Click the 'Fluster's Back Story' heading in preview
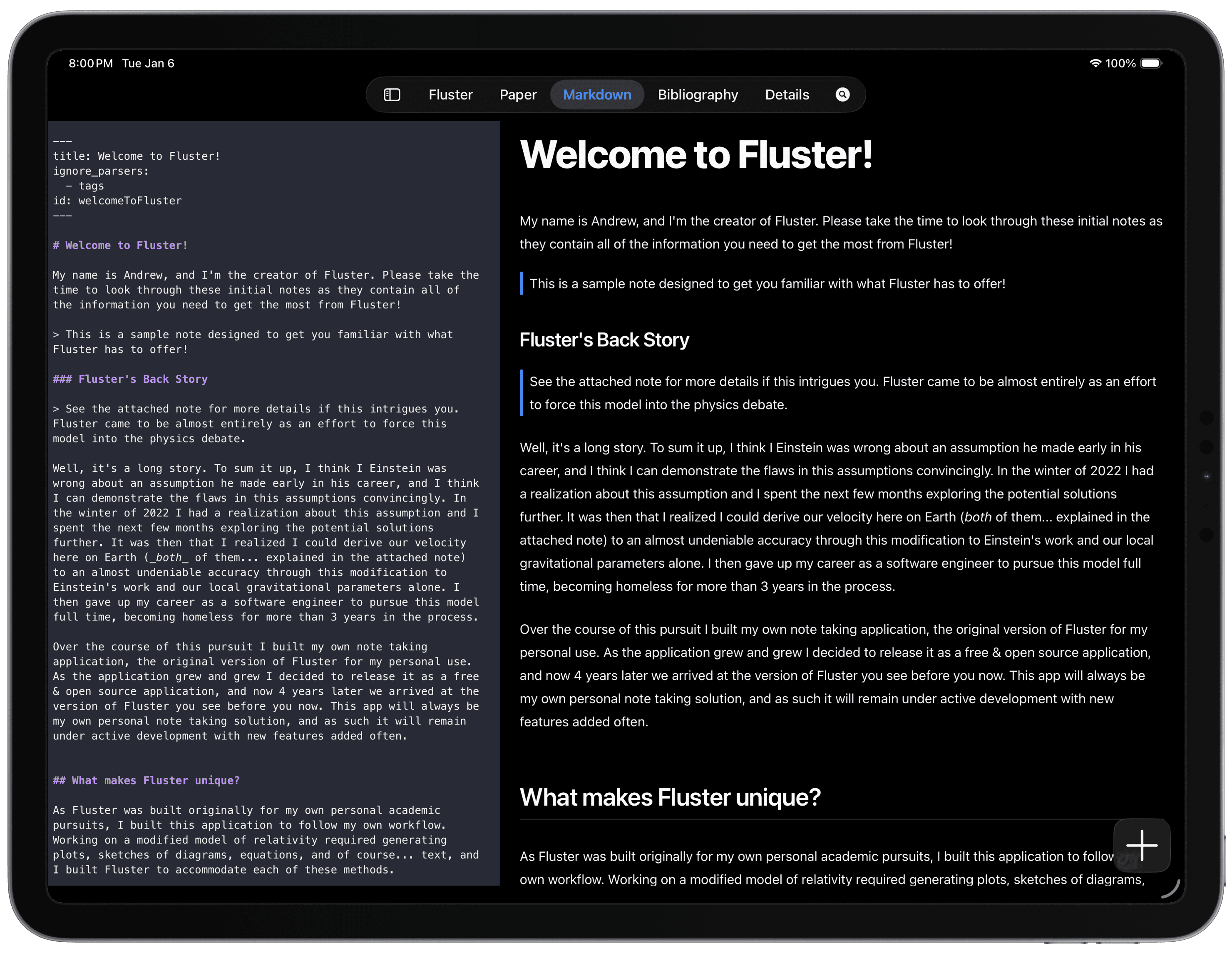1232x953 pixels. point(604,340)
